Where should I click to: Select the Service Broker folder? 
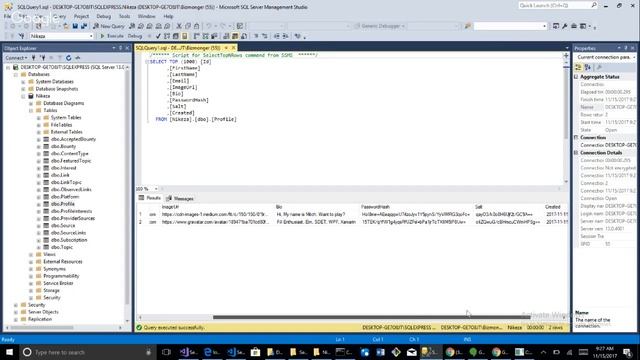pyautogui.click(x=58, y=283)
